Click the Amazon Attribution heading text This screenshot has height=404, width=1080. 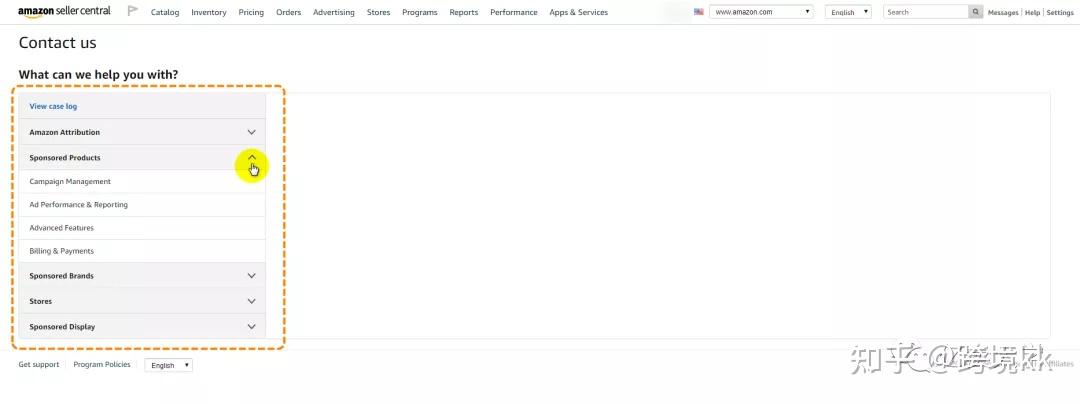pyautogui.click(x=64, y=132)
